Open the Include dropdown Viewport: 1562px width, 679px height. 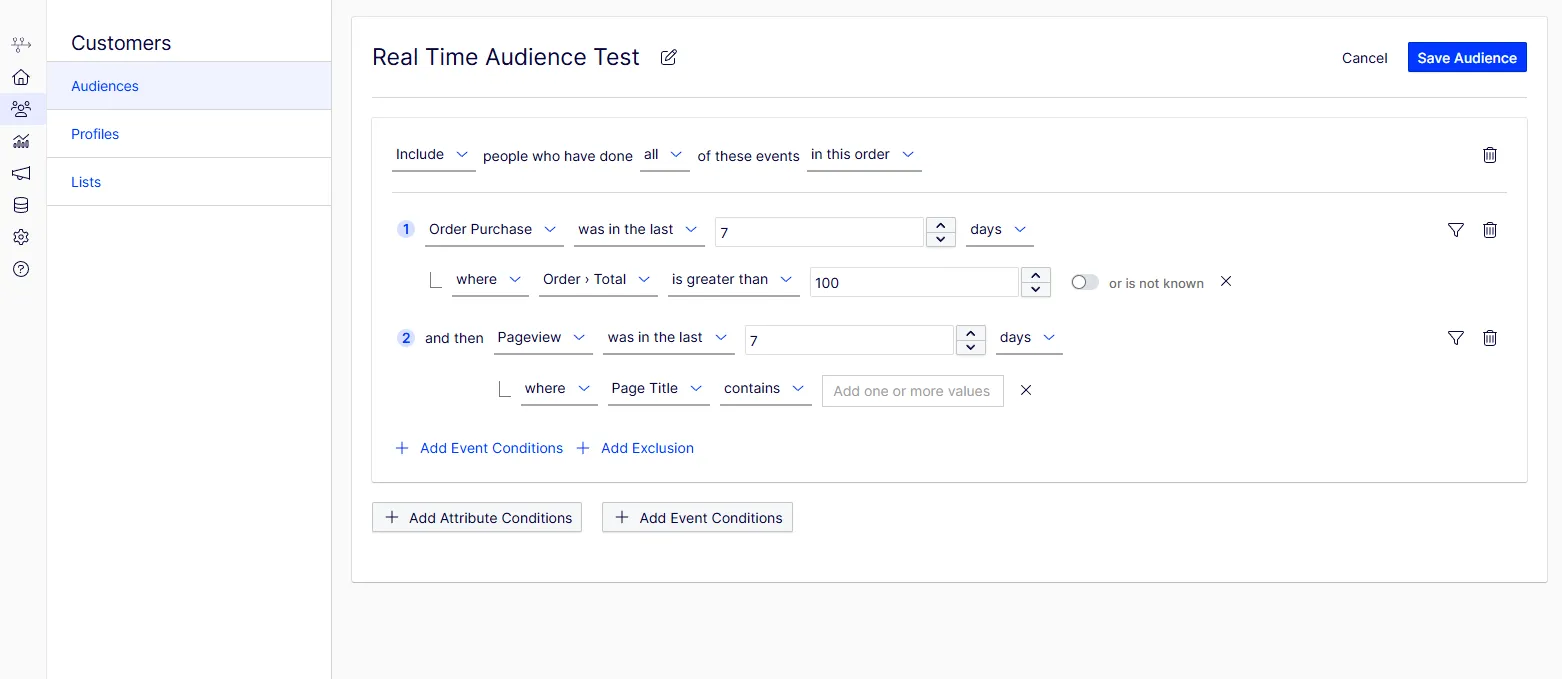434,155
